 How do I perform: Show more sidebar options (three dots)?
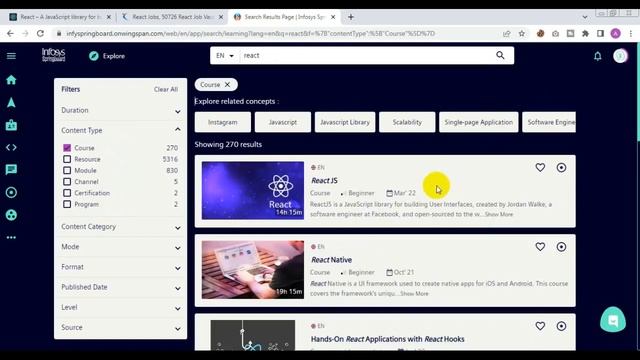pos(11,237)
